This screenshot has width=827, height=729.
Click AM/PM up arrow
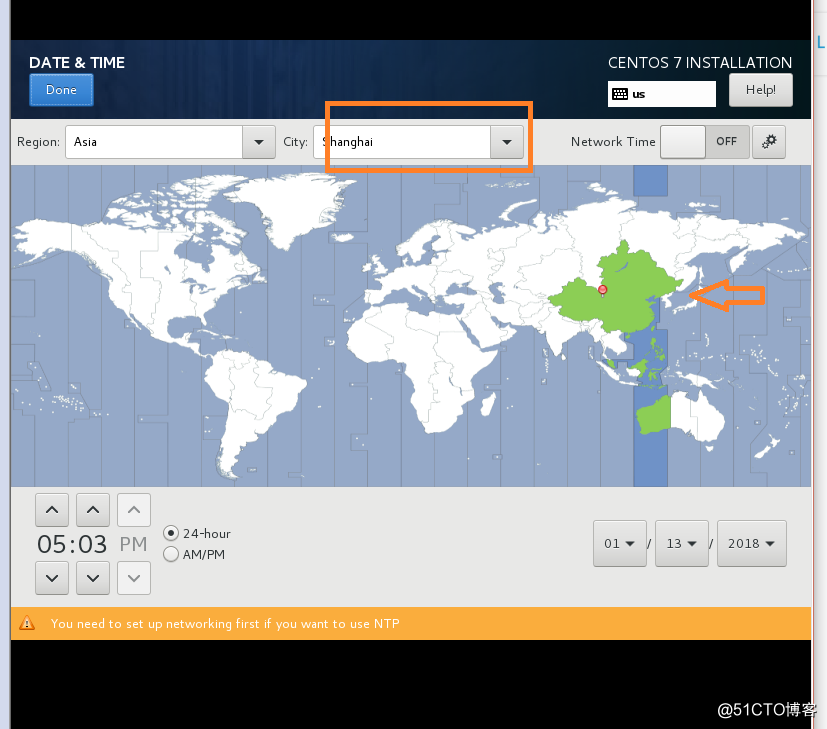click(134, 510)
